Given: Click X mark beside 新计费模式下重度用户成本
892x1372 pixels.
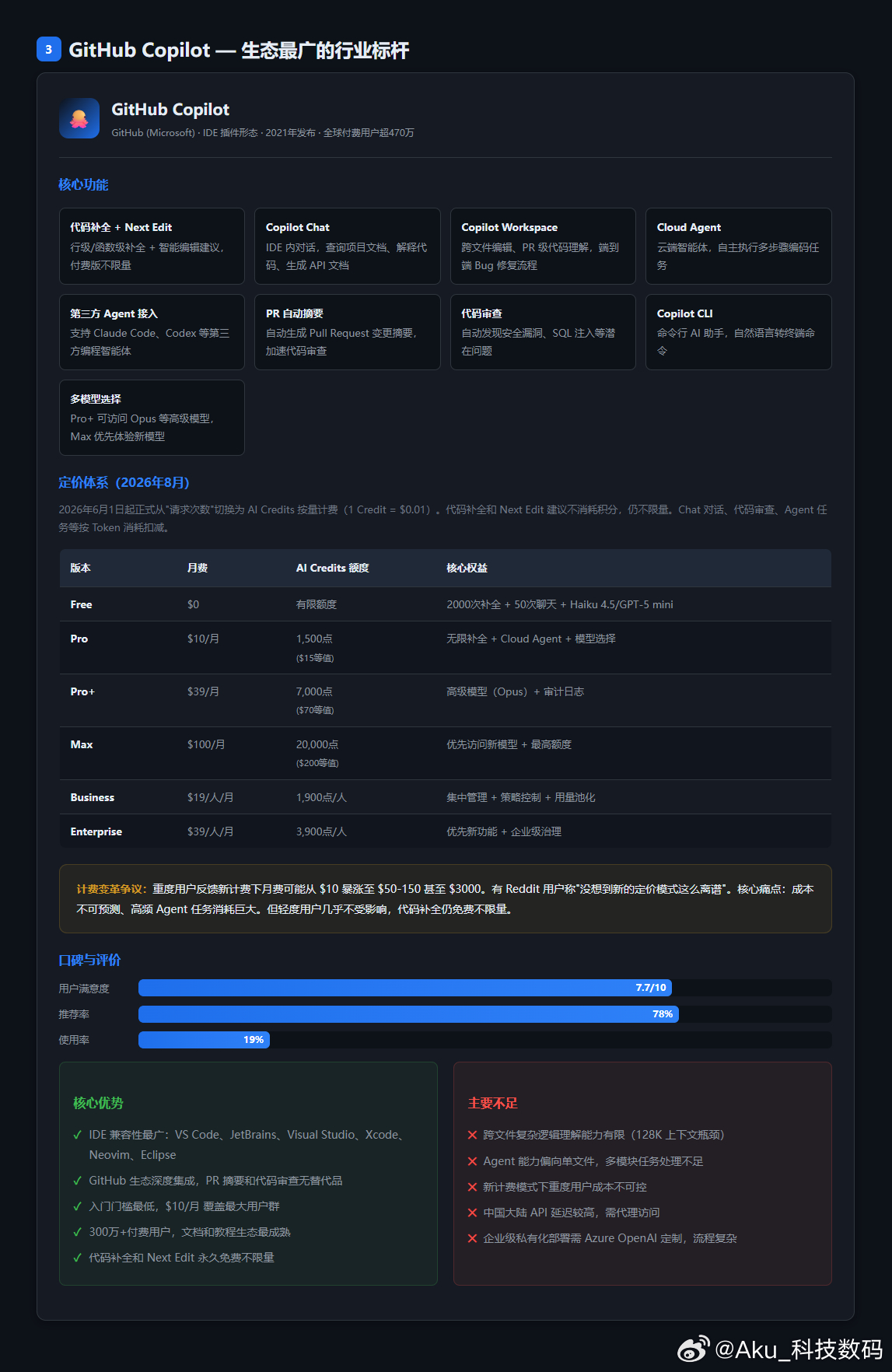Looking at the screenshot, I should click(x=472, y=1187).
